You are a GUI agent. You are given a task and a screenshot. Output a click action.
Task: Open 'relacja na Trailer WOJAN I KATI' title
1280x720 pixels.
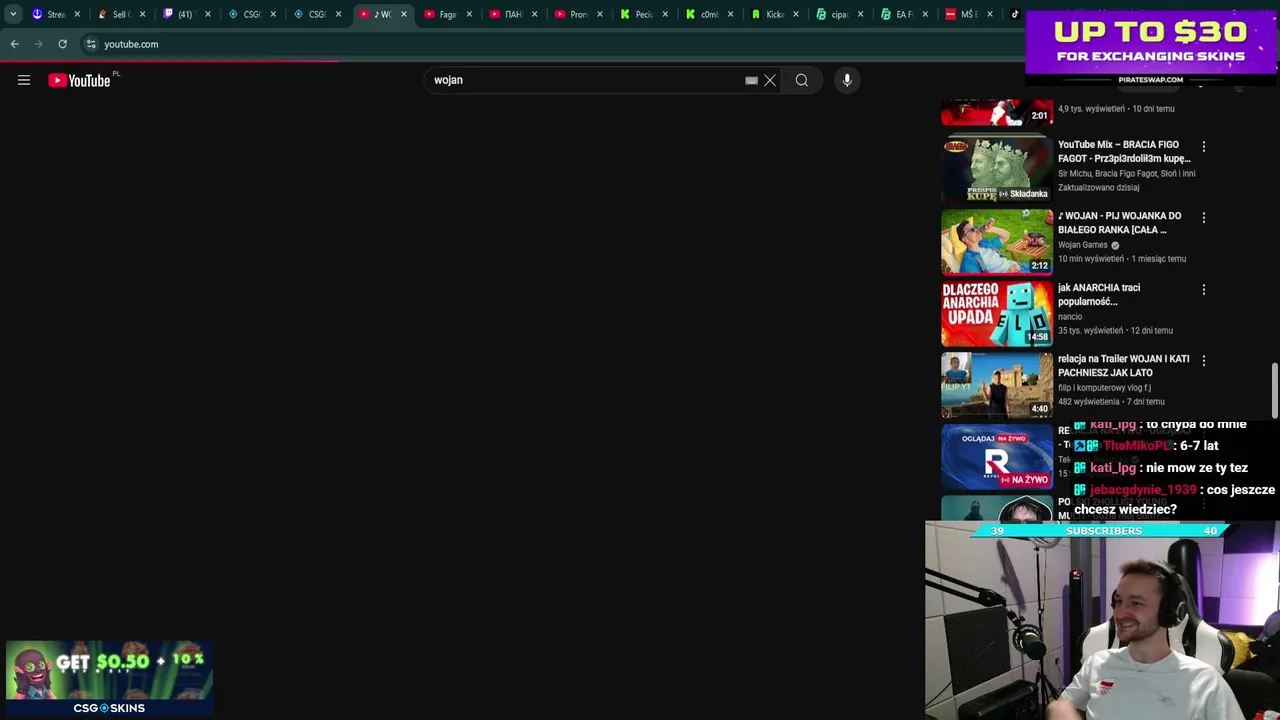1123,366
